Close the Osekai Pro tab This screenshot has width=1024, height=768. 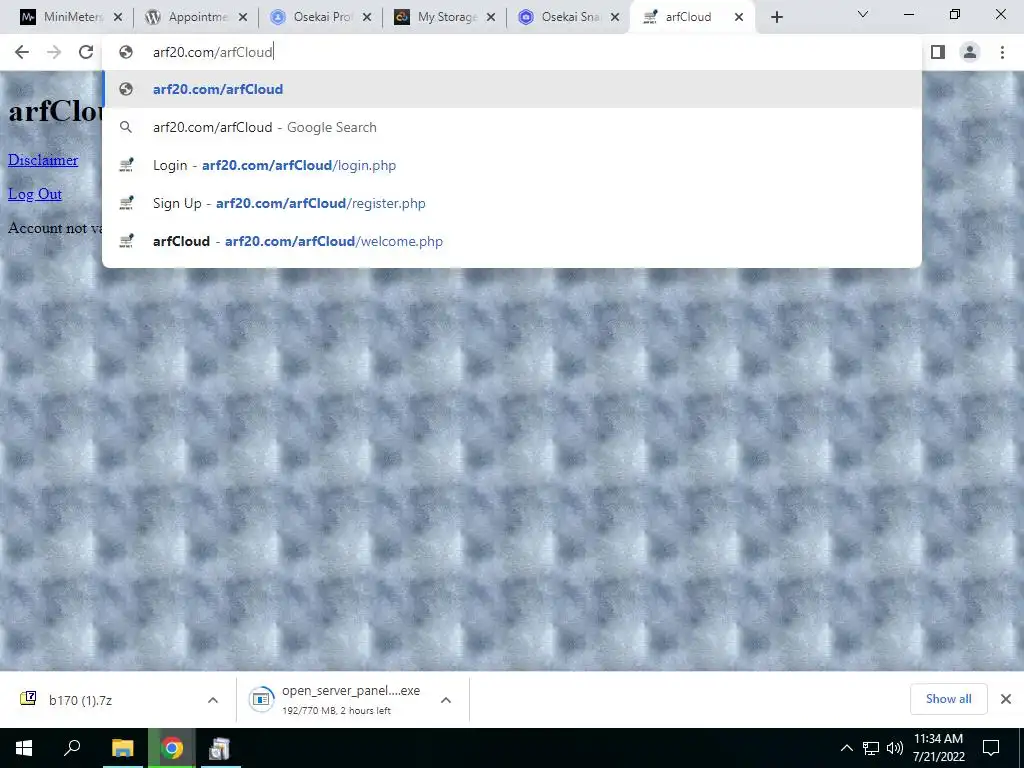pos(367,17)
